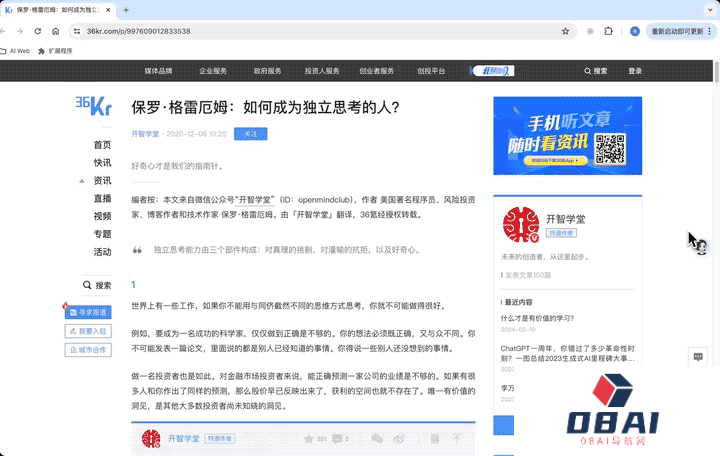Click the 登录 login link
Image resolution: width=720 pixels, height=456 pixels.
click(x=635, y=71)
